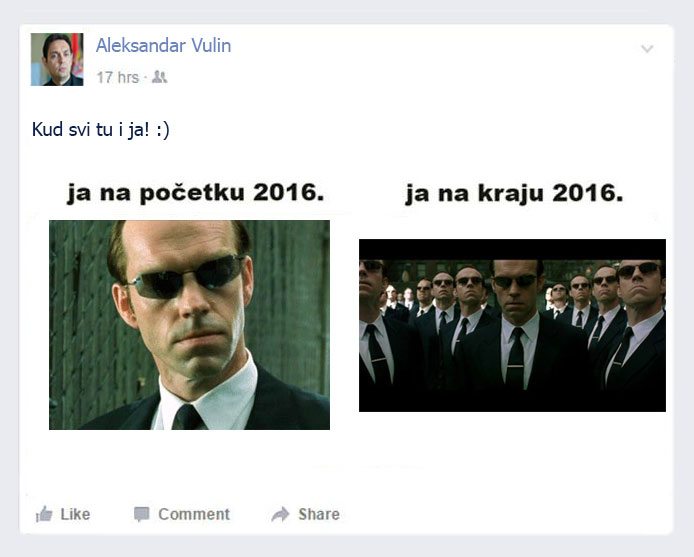Click the caption 'ja na početku 2016.'
Viewport: 694px width, 557px height.
(x=195, y=193)
